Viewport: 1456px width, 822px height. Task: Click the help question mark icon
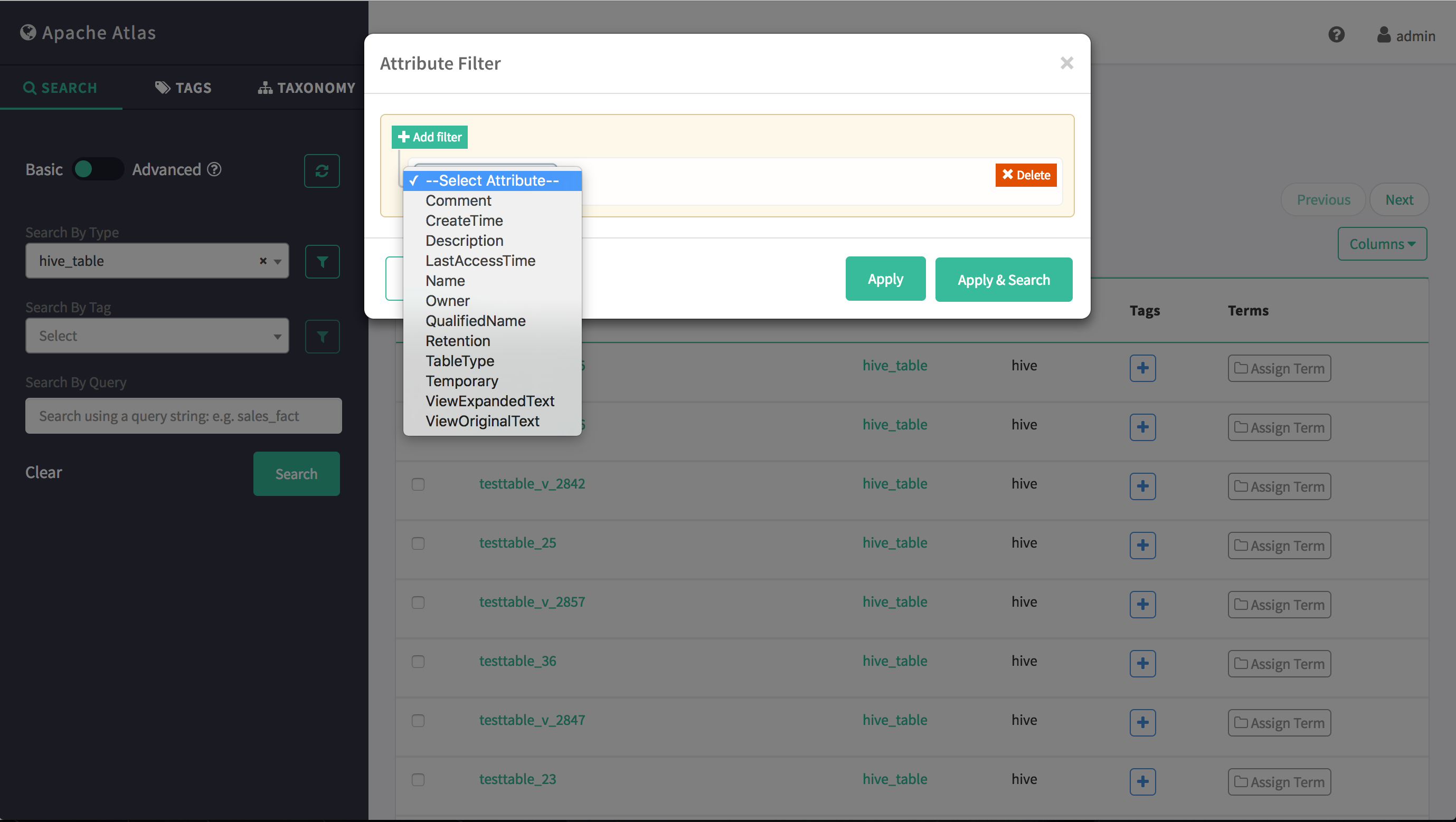1336,35
